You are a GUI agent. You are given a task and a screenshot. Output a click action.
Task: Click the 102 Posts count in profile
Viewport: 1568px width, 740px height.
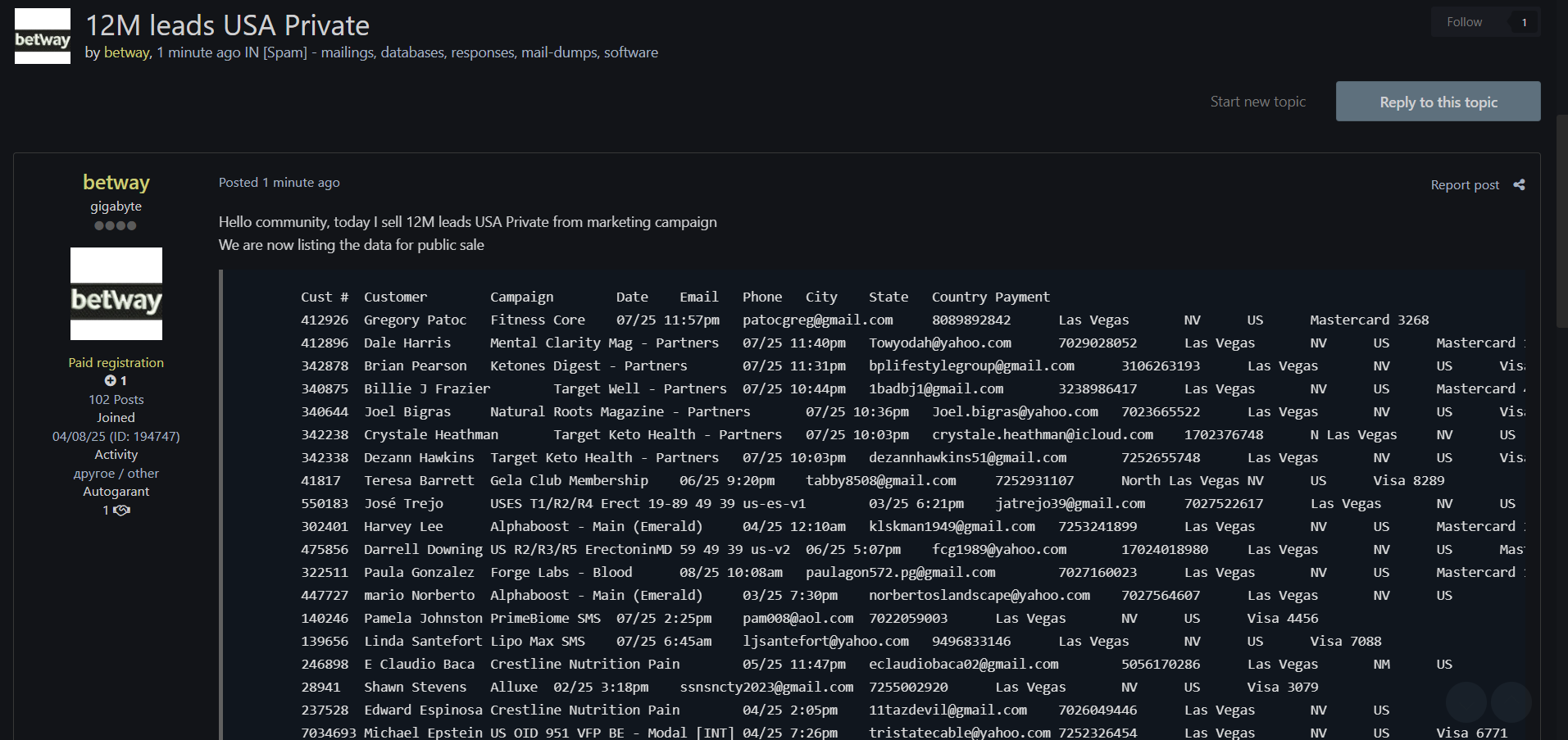[x=116, y=400]
